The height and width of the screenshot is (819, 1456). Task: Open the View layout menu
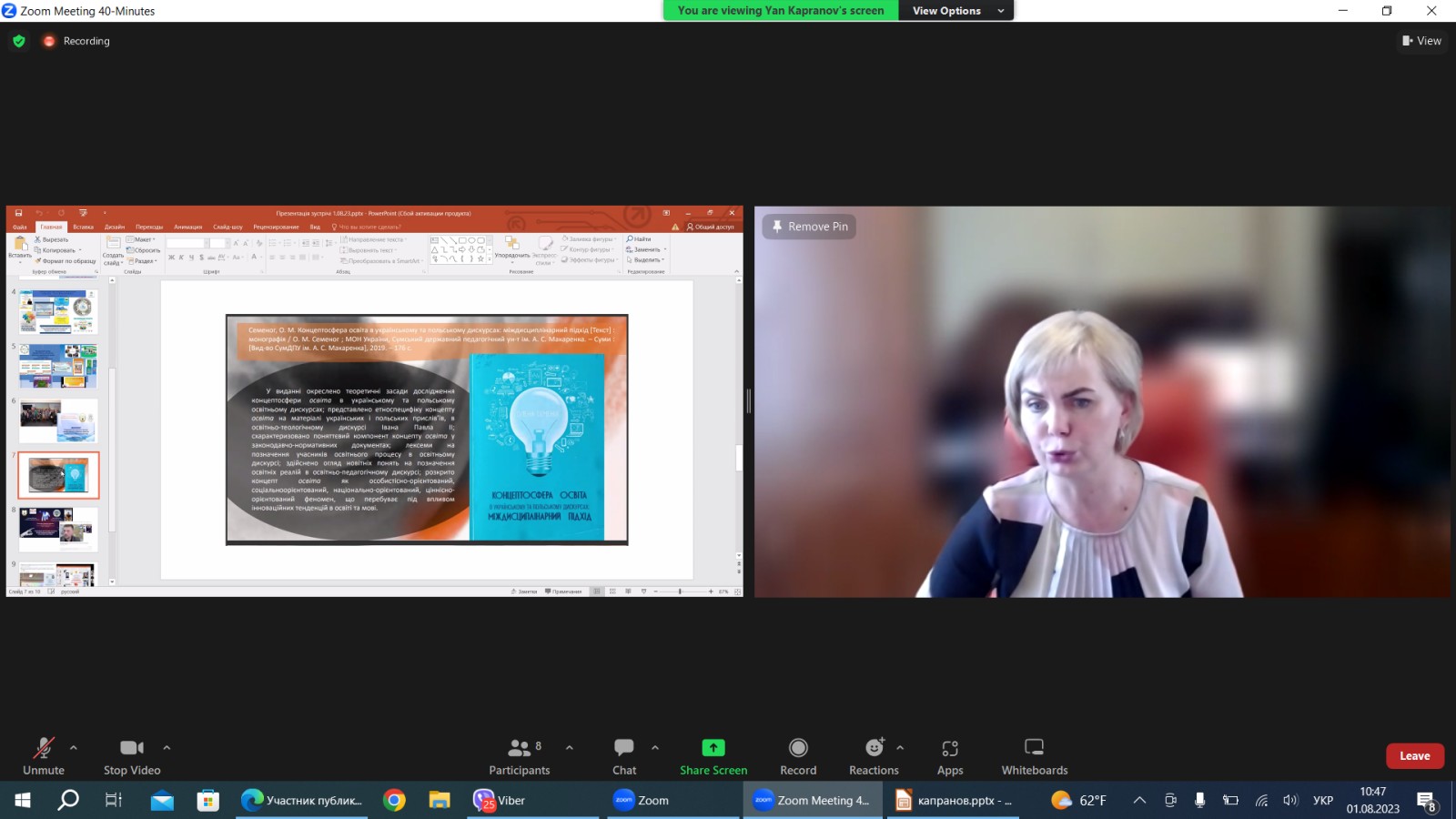pos(1421,41)
